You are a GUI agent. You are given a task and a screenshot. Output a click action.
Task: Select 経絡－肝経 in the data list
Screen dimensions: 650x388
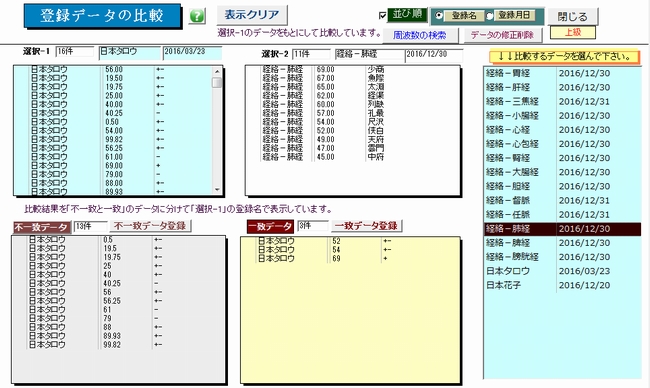tap(563, 87)
